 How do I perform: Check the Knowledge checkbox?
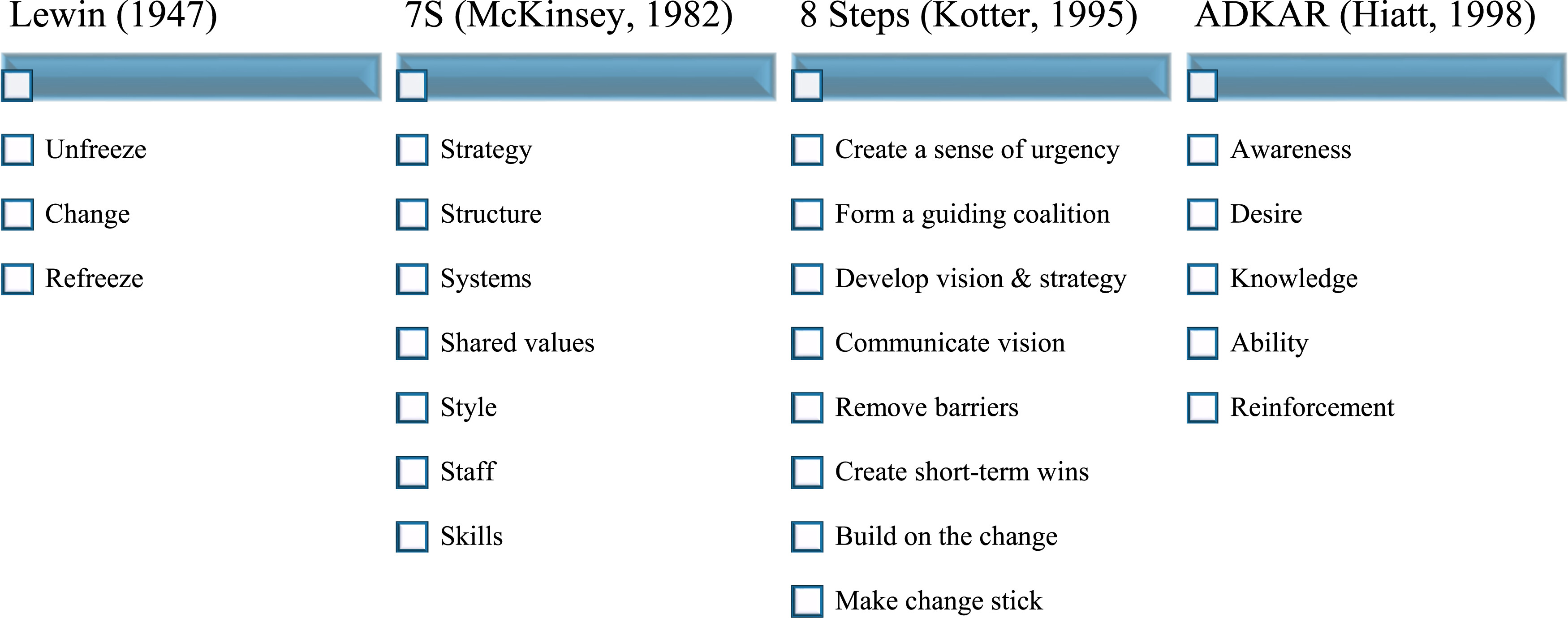click(x=1202, y=279)
